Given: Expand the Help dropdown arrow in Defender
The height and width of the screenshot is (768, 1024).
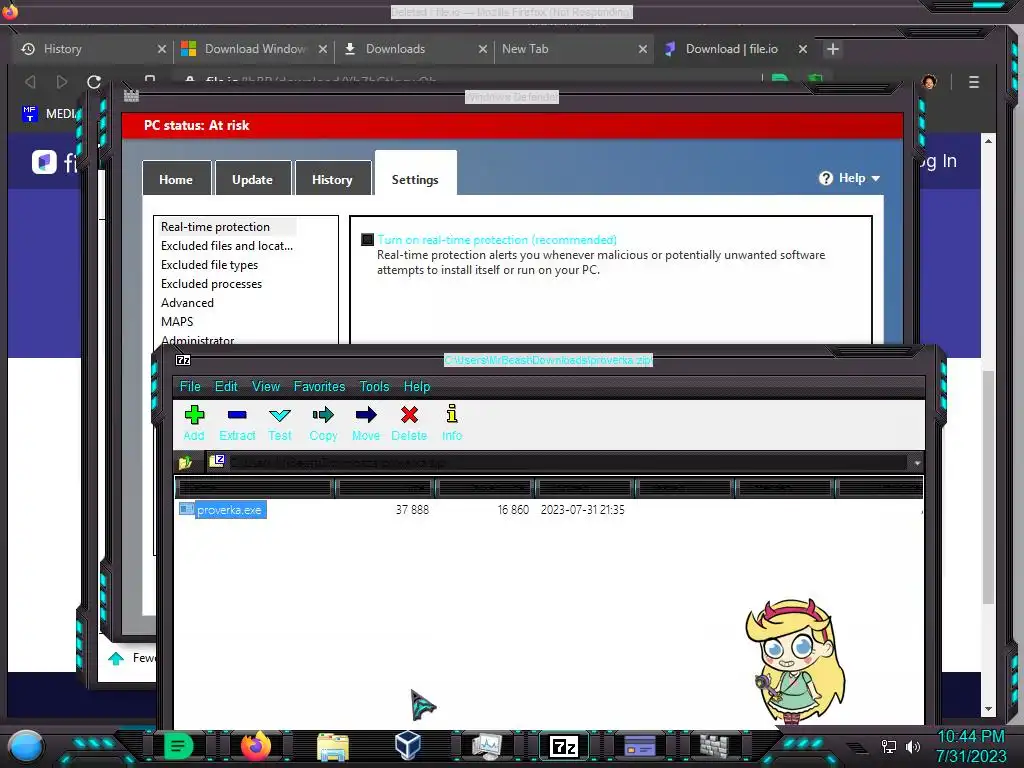Looking at the screenshot, I should tap(876, 178).
